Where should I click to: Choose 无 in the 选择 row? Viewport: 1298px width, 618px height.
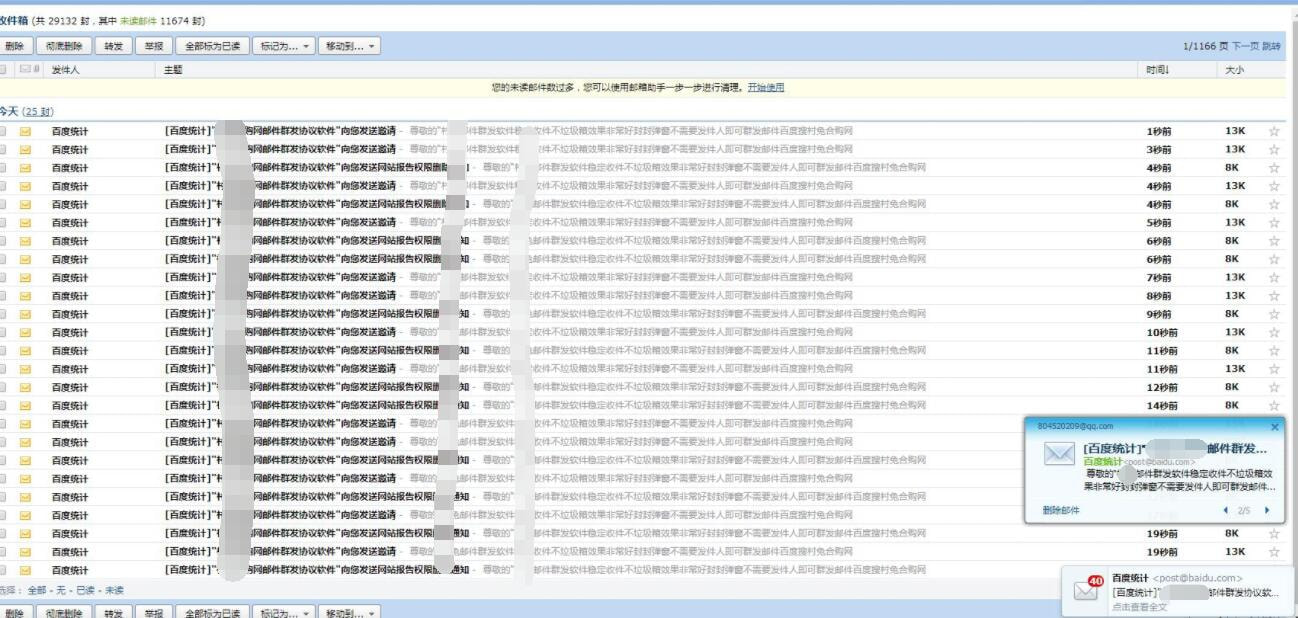tap(60, 590)
